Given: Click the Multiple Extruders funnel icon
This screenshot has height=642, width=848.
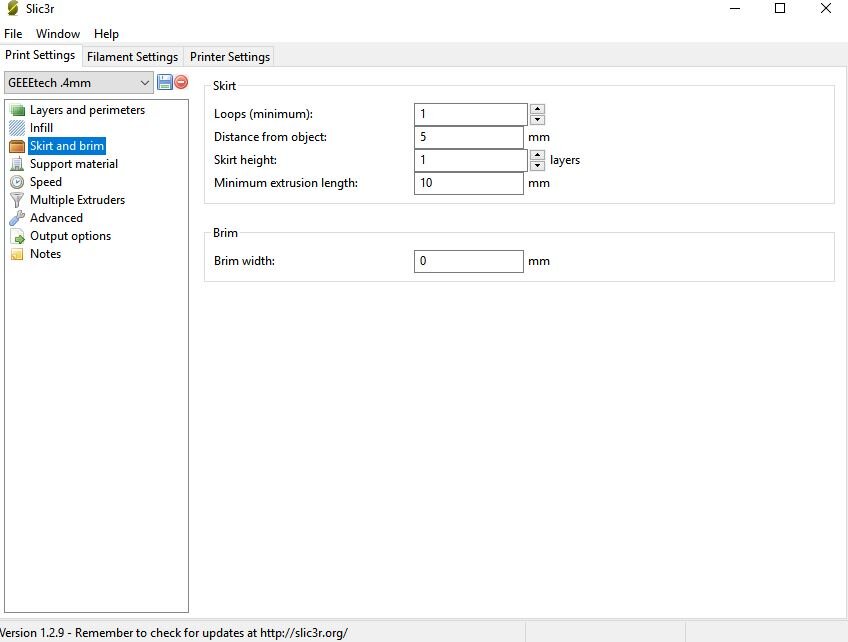Looking at the screenshot, I should (17, 200).
